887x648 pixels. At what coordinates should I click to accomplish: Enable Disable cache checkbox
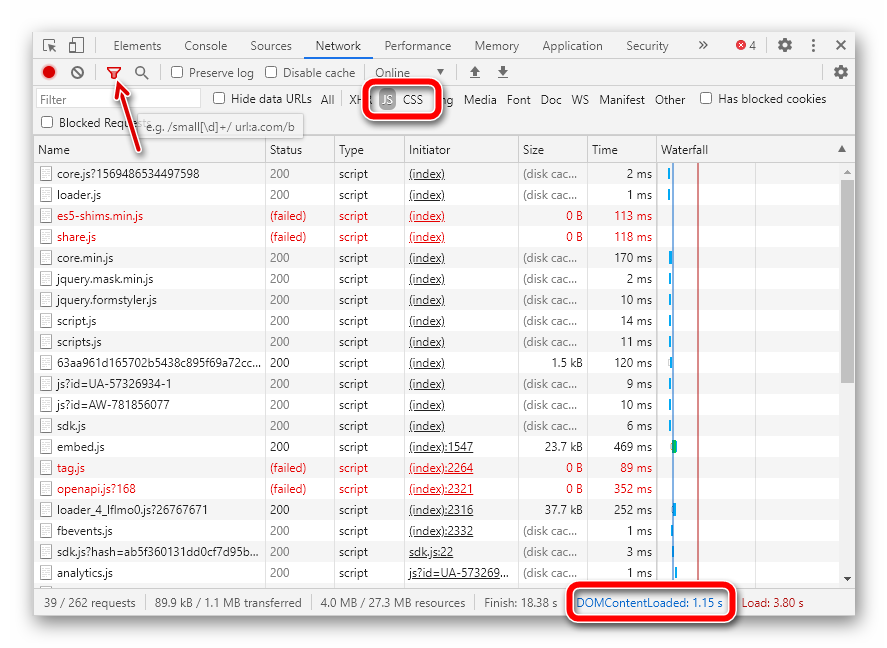[271, 72]
